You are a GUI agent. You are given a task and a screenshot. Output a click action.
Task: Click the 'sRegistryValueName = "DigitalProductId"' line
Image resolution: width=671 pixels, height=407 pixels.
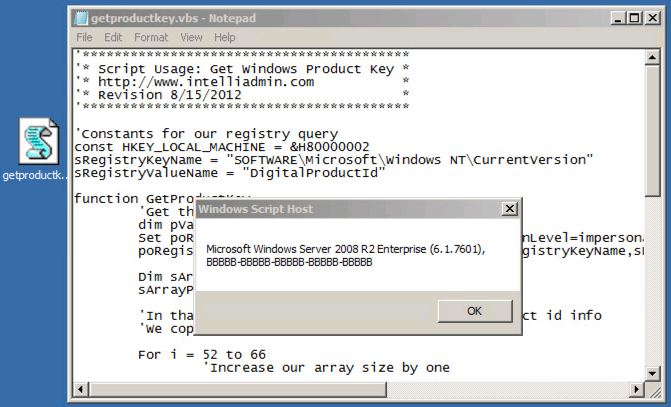(x=230, y=173)
